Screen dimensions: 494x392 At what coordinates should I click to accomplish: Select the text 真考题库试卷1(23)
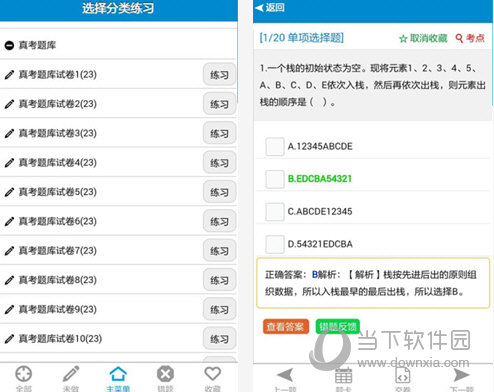tap(58, 74)
